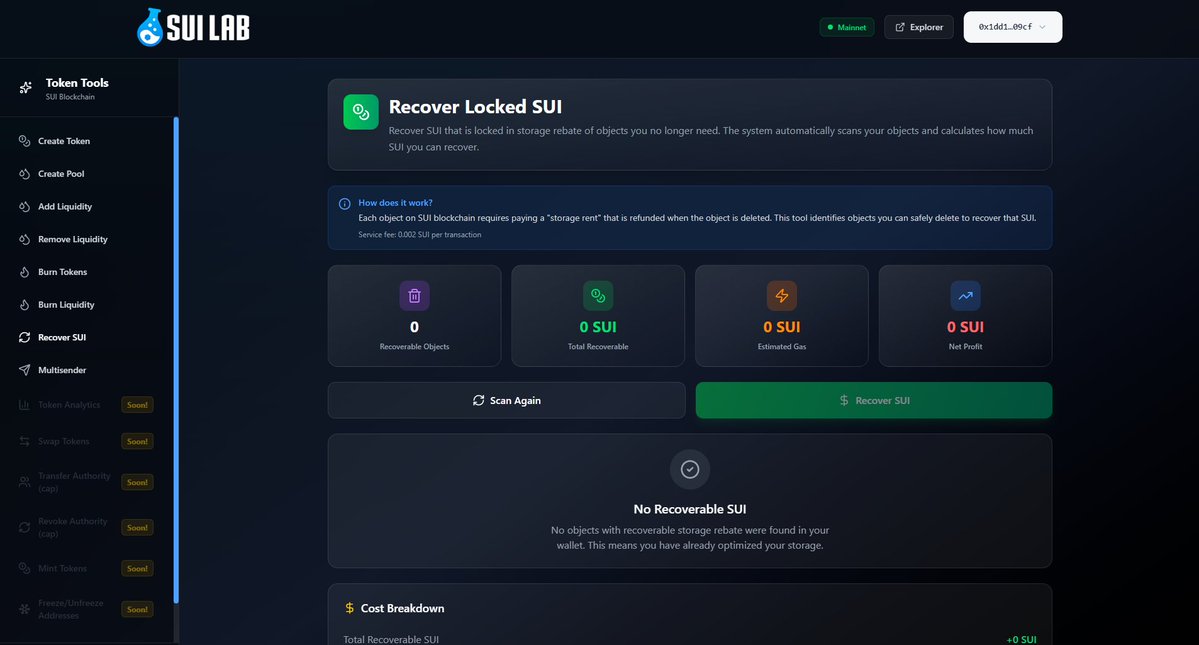Screen dimensions: 1199x645
Task: Click the Soon badge next to Token Analytics
Action: tap(137, 405)
